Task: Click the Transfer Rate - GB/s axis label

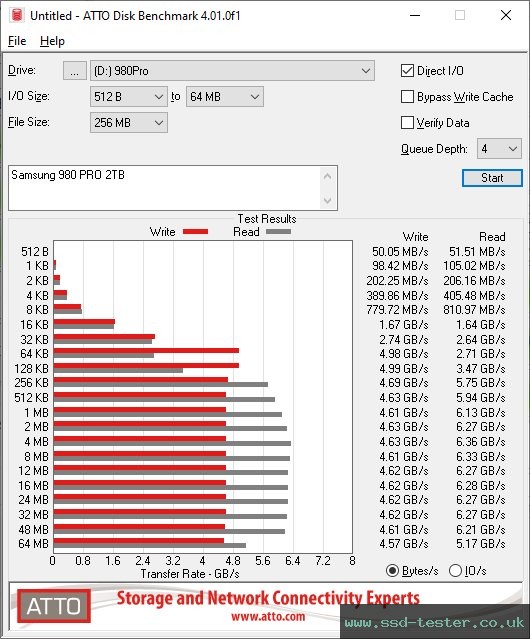Action: [190, 574]
